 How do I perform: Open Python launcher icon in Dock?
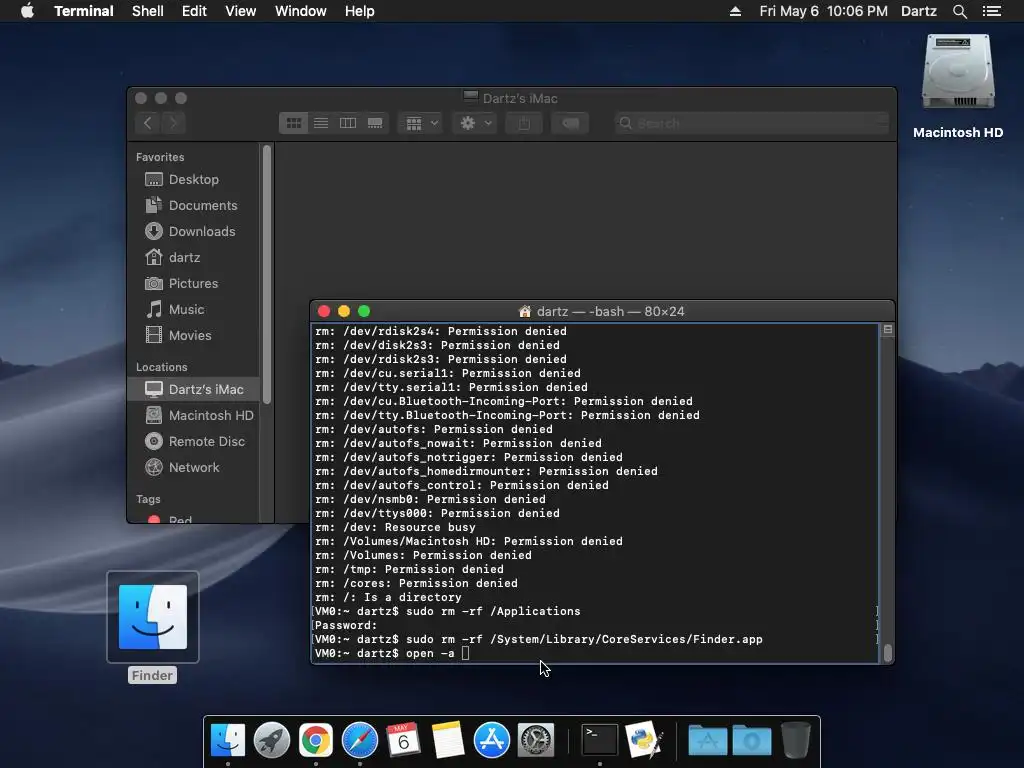point(644,740)
